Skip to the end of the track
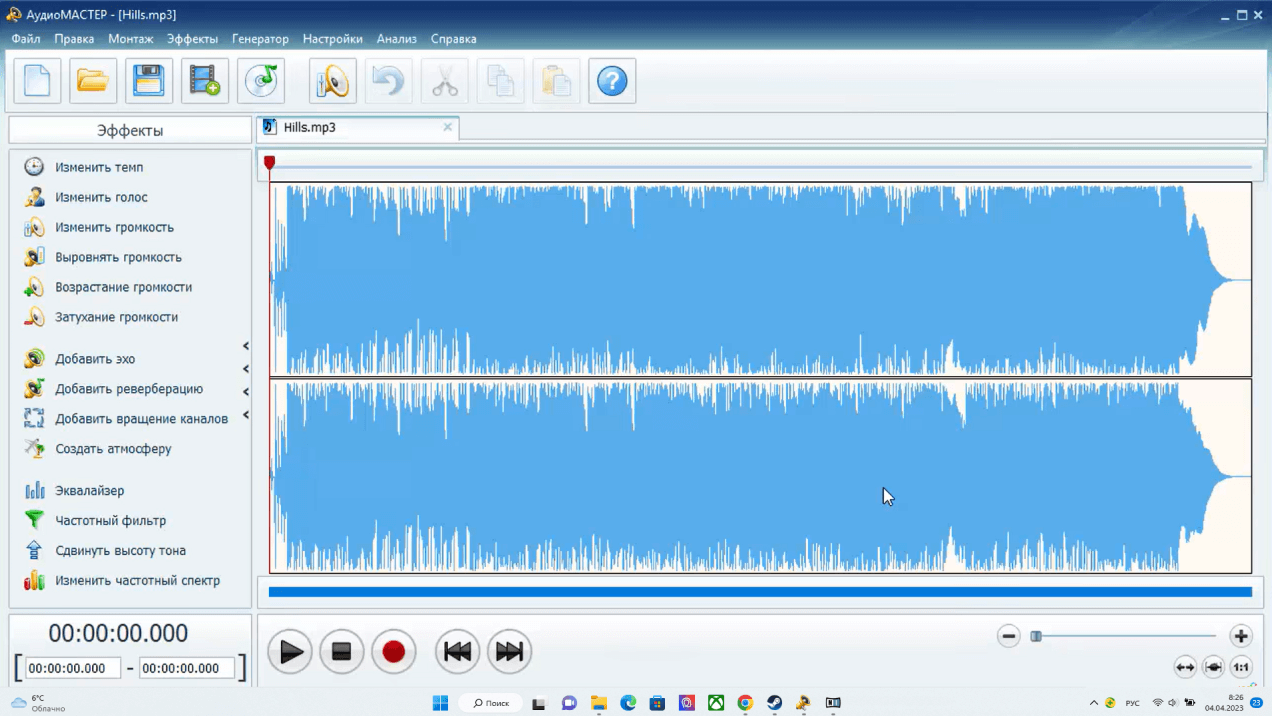This screenshot has width=1272, height=716. coord(510,652)
